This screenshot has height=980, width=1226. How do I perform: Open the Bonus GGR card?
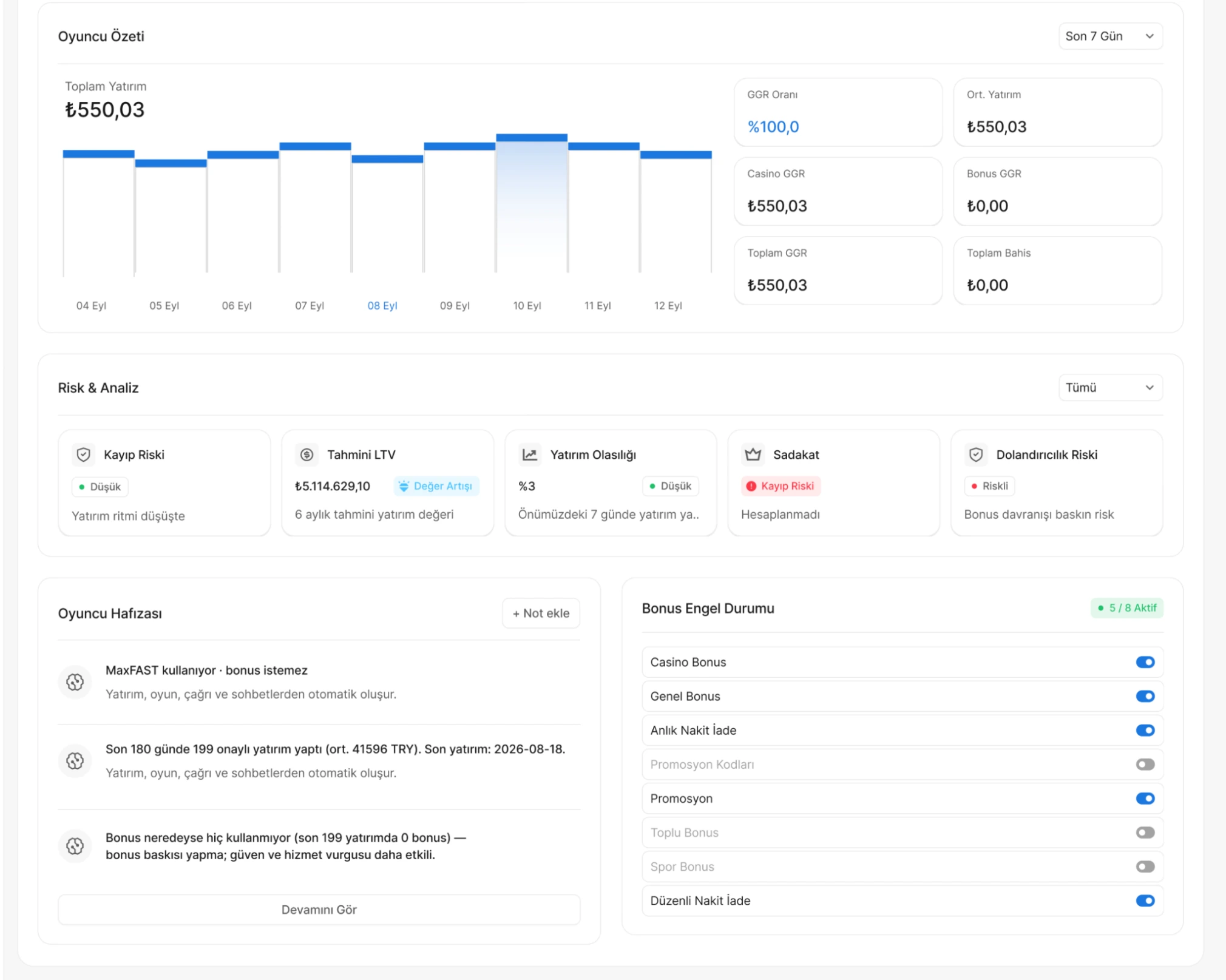(x=1058, y=192)
